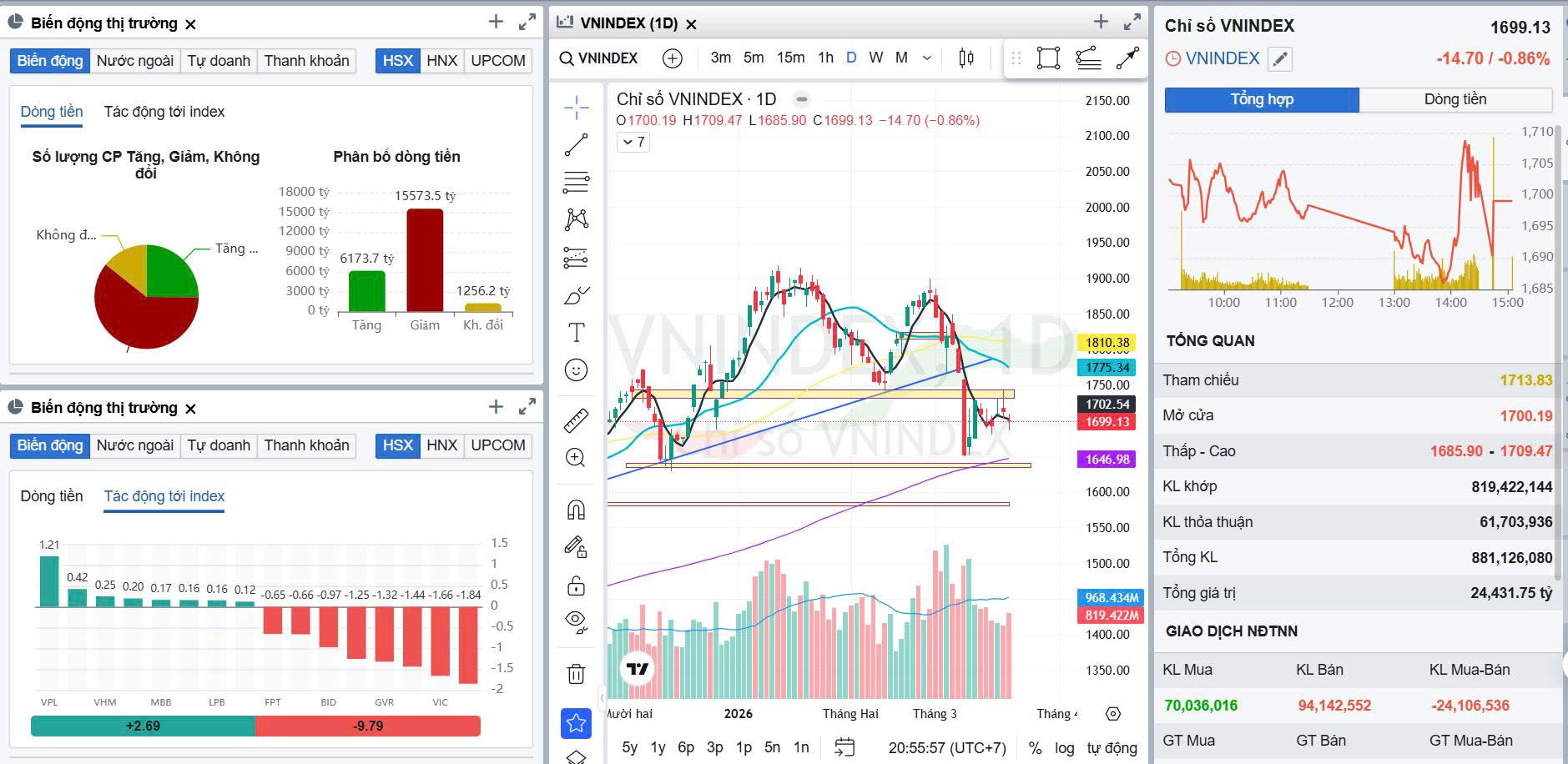Expand the indicators list showing 7
The height and width of the screenshot is (764, 1568).
click(633, 142)
